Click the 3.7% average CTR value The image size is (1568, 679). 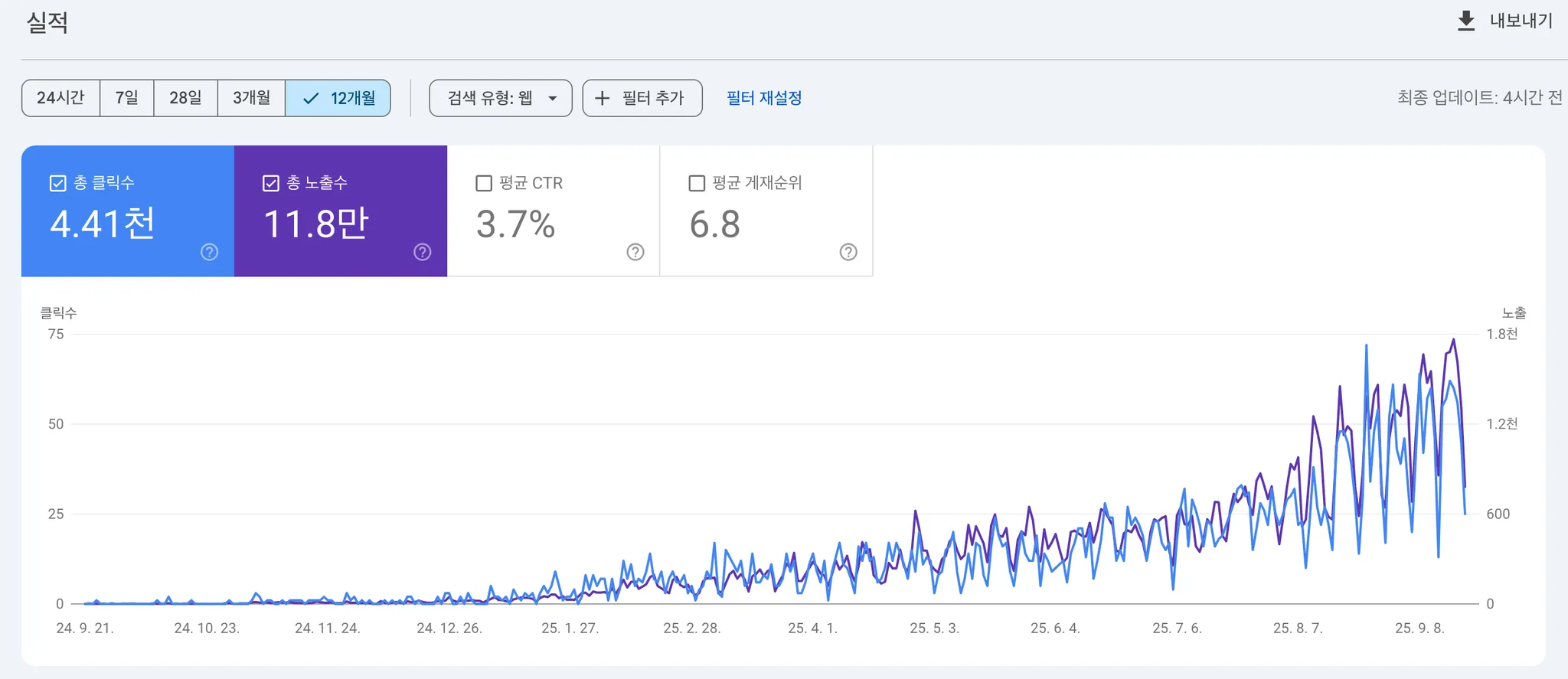point(515,224)
